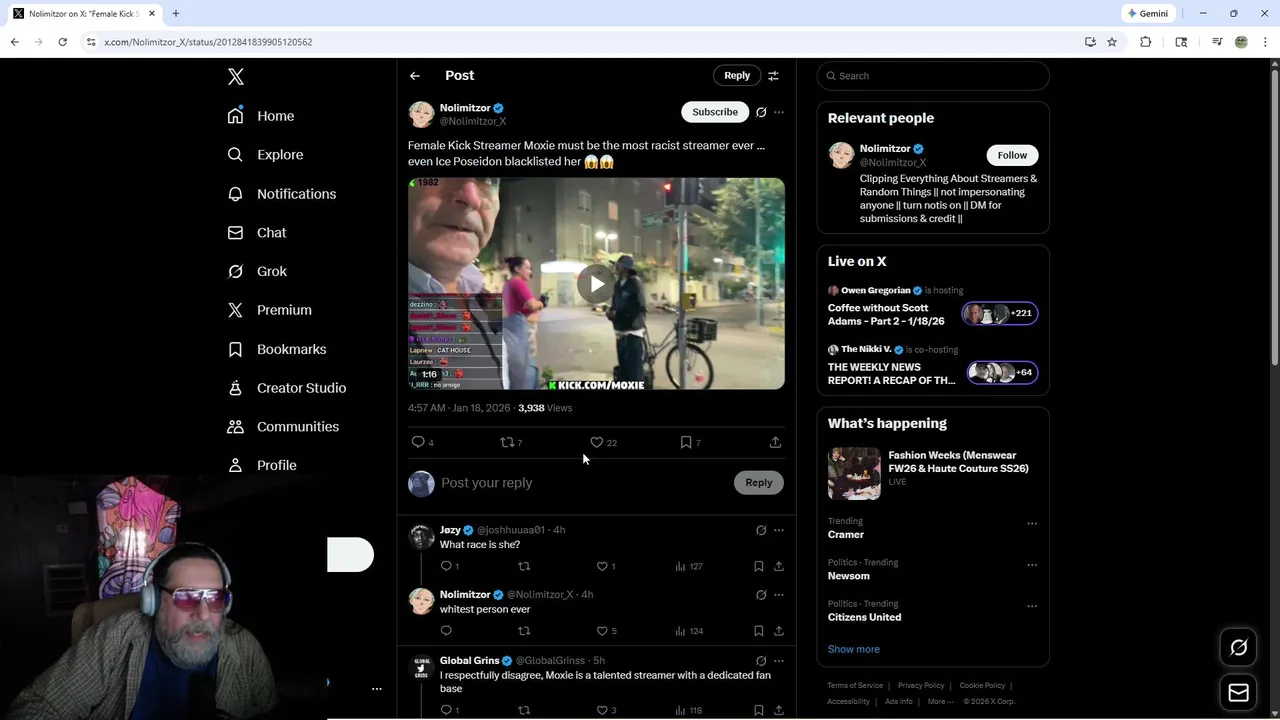Repost the main post
Viewport: 1280px width, 720px height.
(507, 442)
